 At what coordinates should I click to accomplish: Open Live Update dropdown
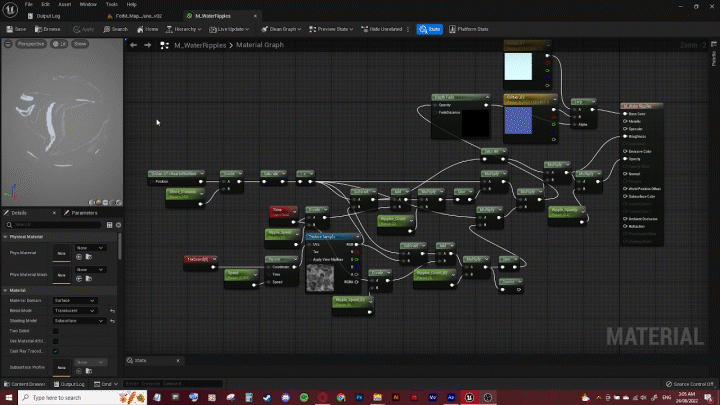point(229,29)
